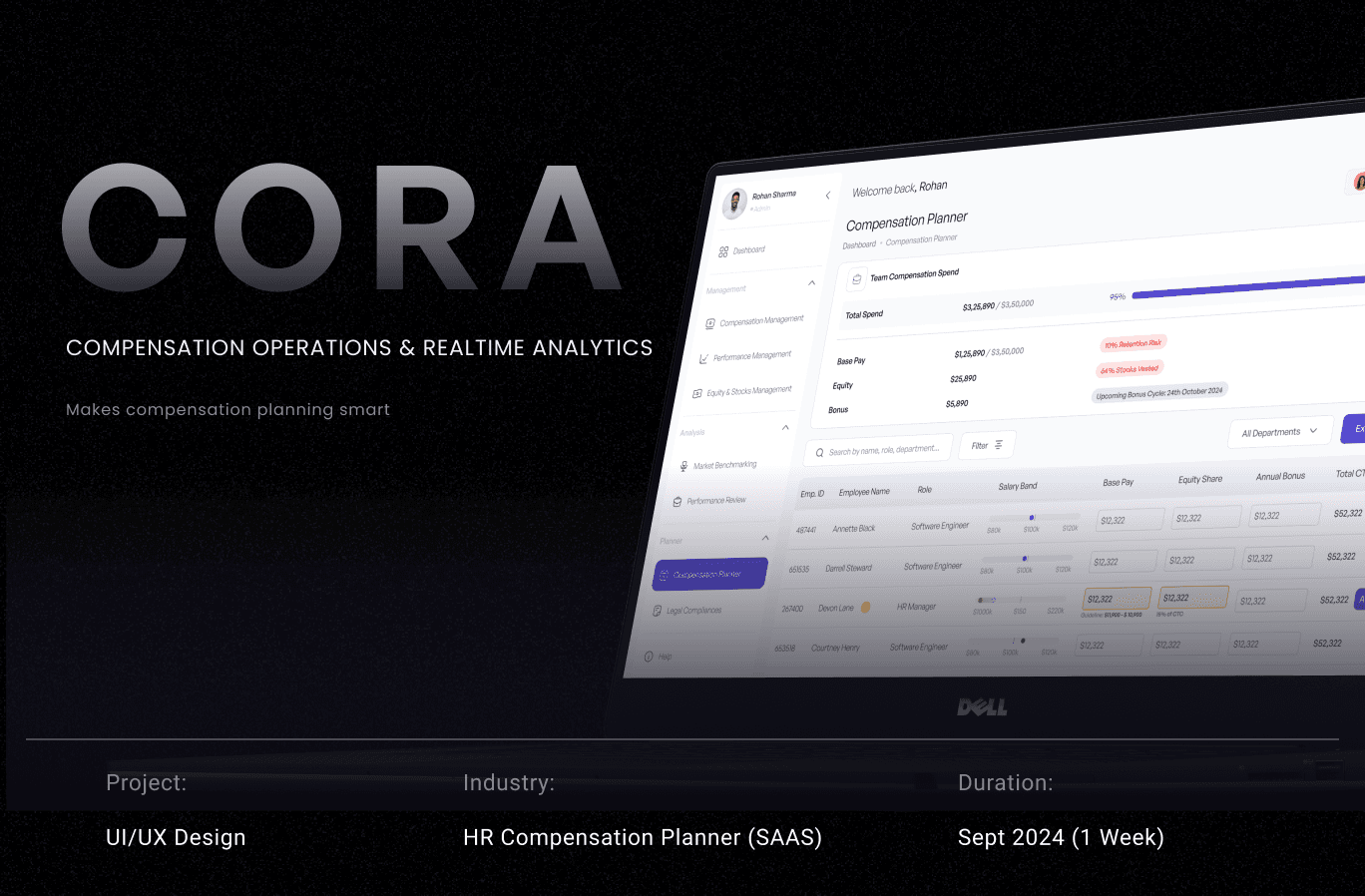Screen dimensions: 1365x896
Task: Click the orange badge beside Devon Lane
Action: click(865, 607)
